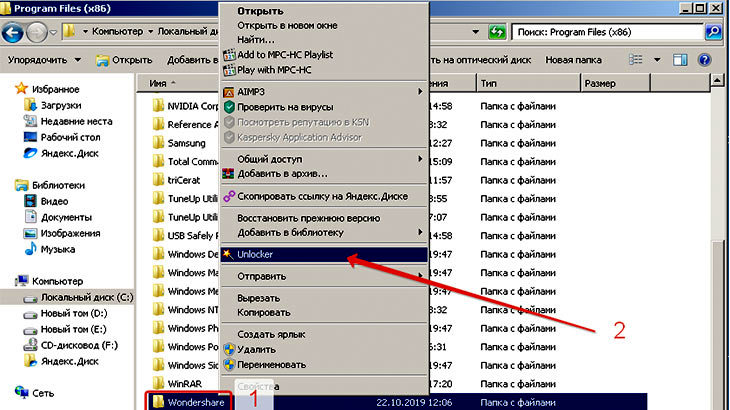730x410 pixels.
Task: Choose Add to MPC-HC Playlist
Action: (324, 55)
